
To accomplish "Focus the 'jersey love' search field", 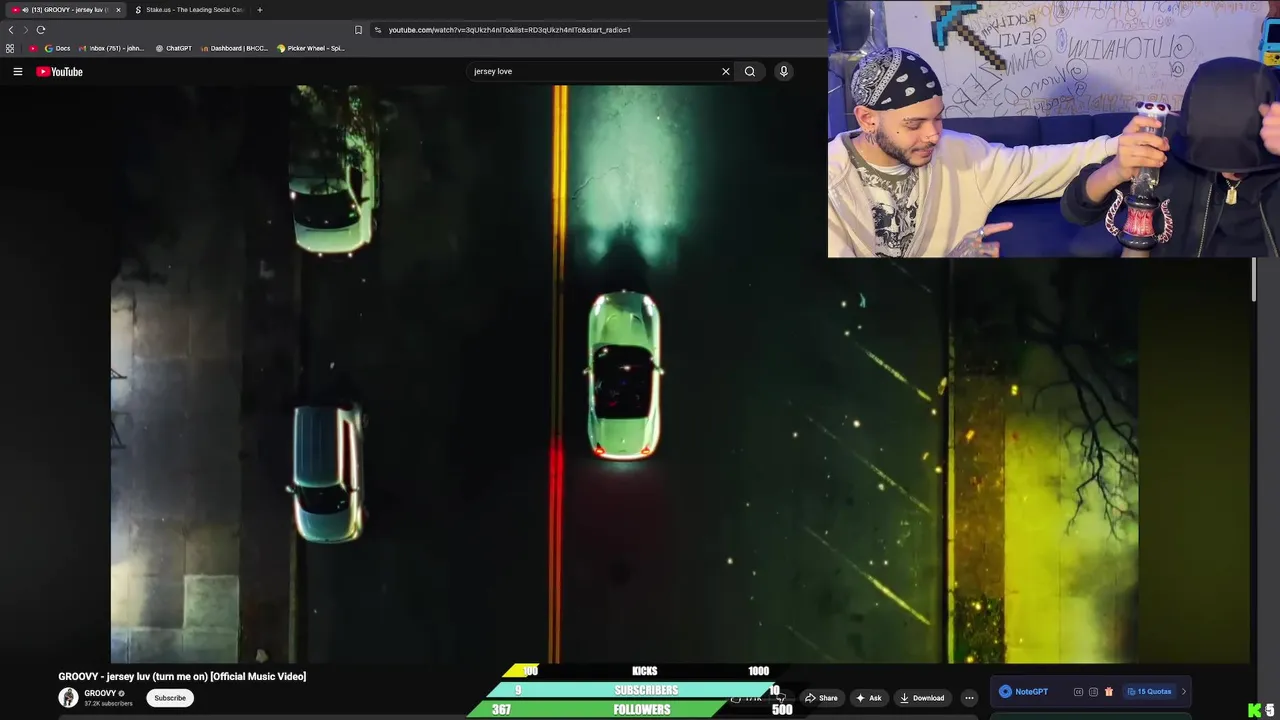I will (x=595, y=71).
